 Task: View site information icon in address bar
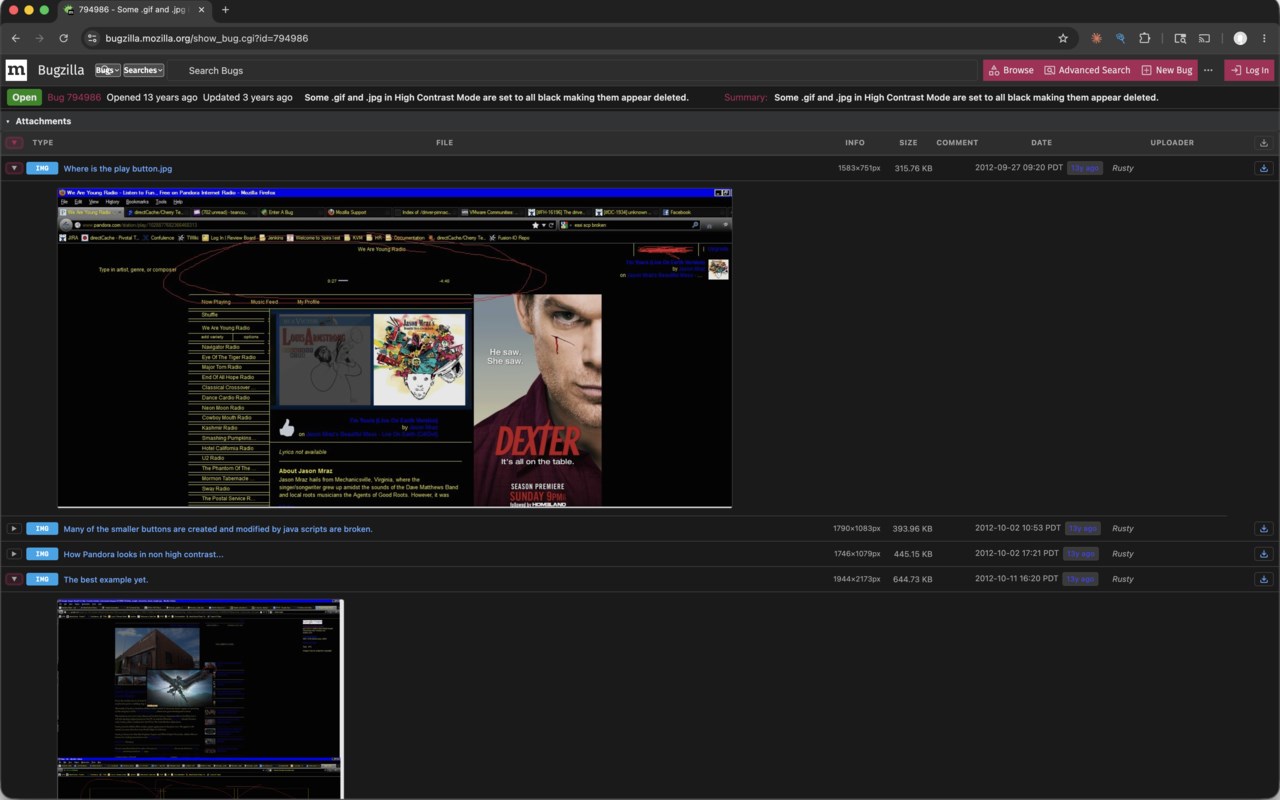pyautogui.click(x=92, y=38)
